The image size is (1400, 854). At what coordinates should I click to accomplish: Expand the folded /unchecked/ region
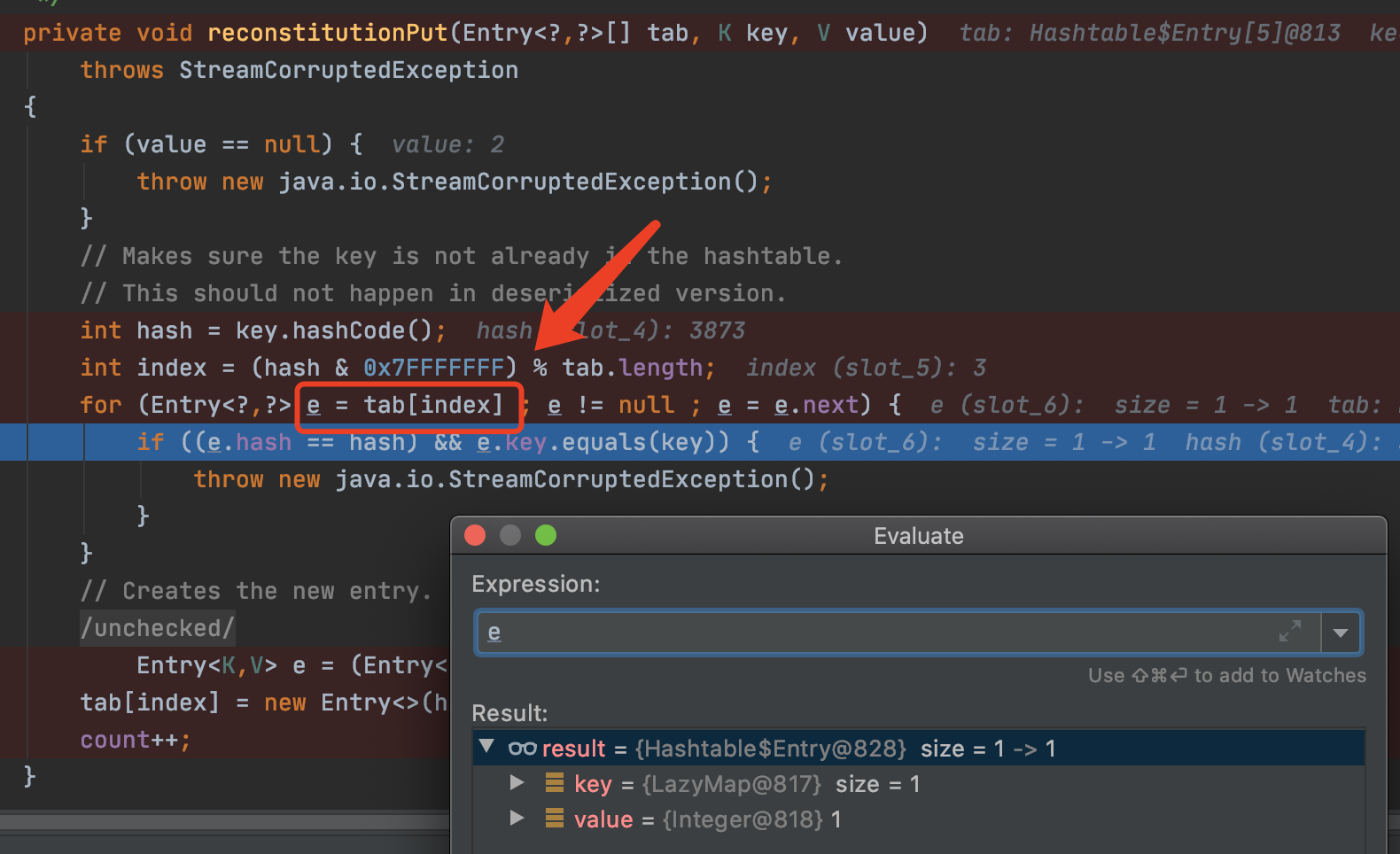pyautogui.click(x=158, y=628)
